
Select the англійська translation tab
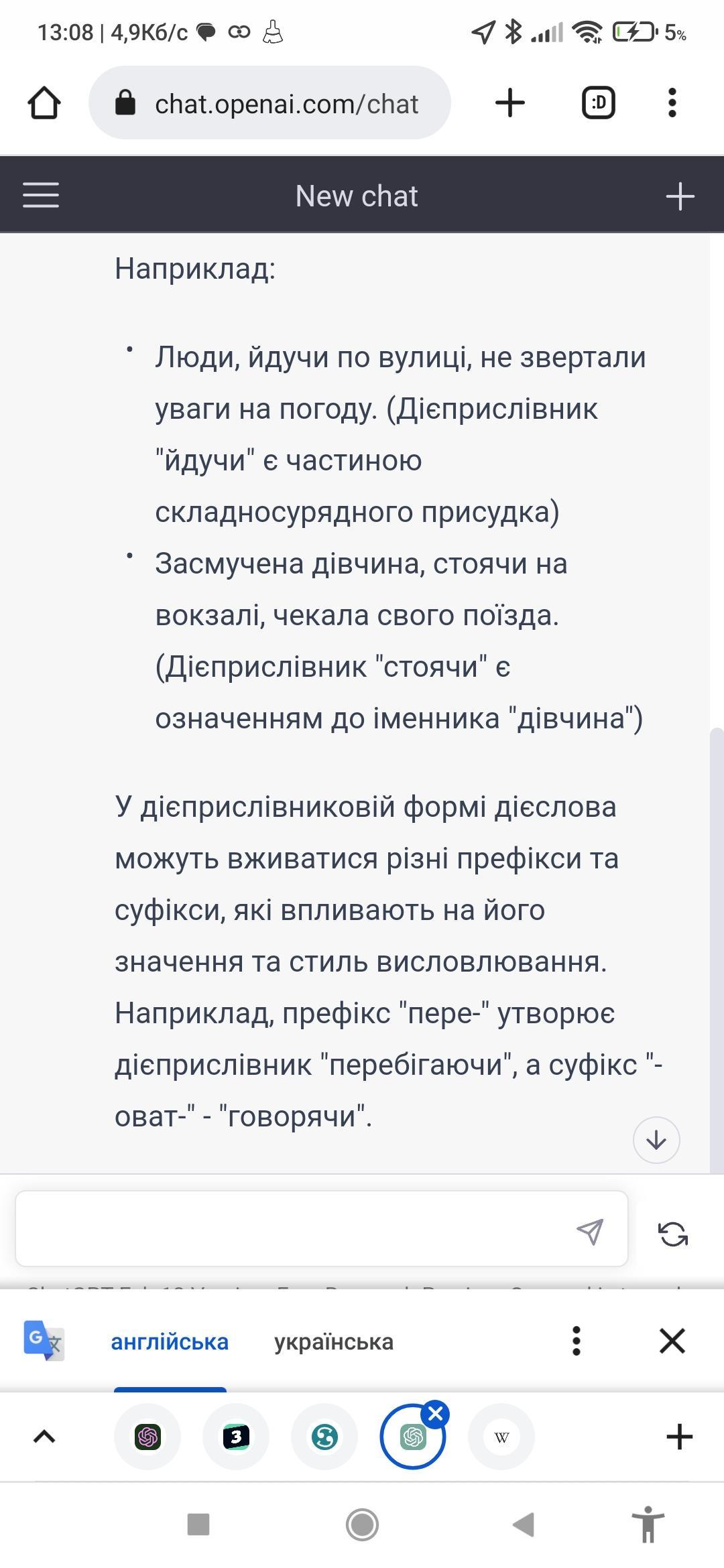tap(170, 1342)
